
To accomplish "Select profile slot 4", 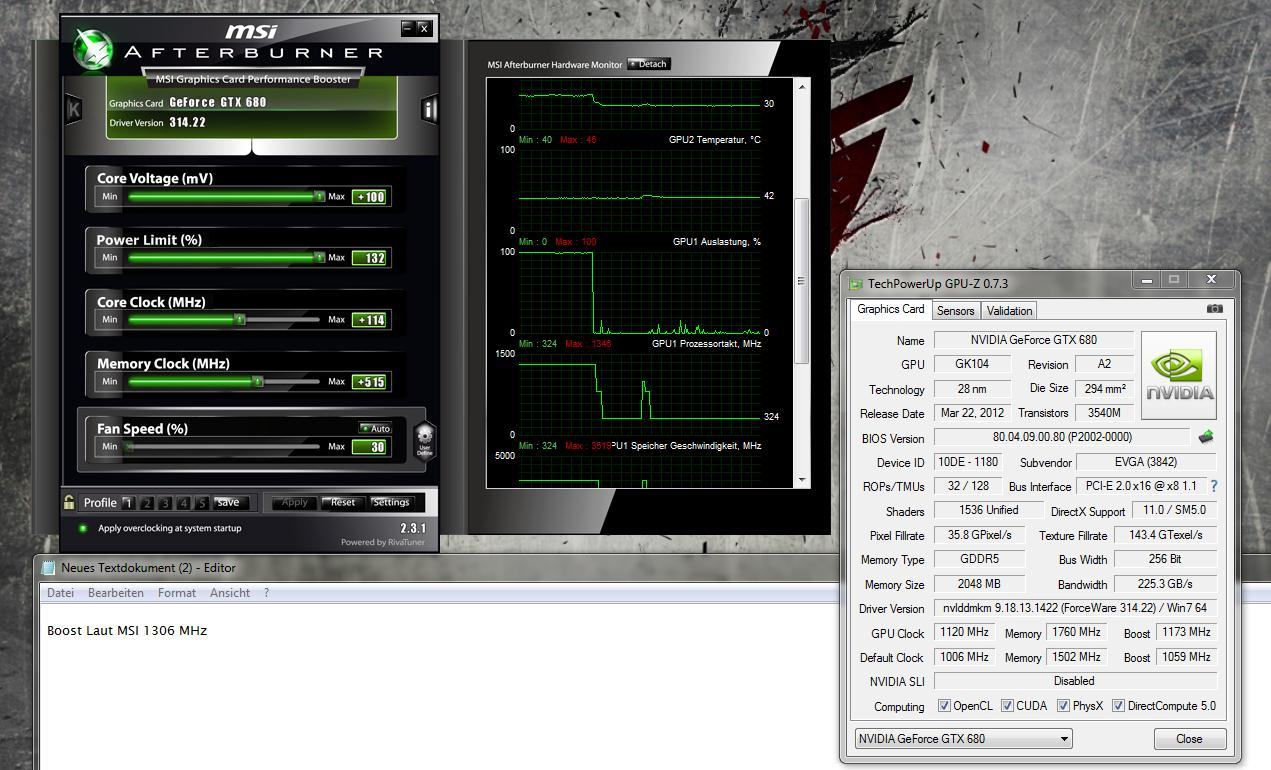I will coord(184,503).
